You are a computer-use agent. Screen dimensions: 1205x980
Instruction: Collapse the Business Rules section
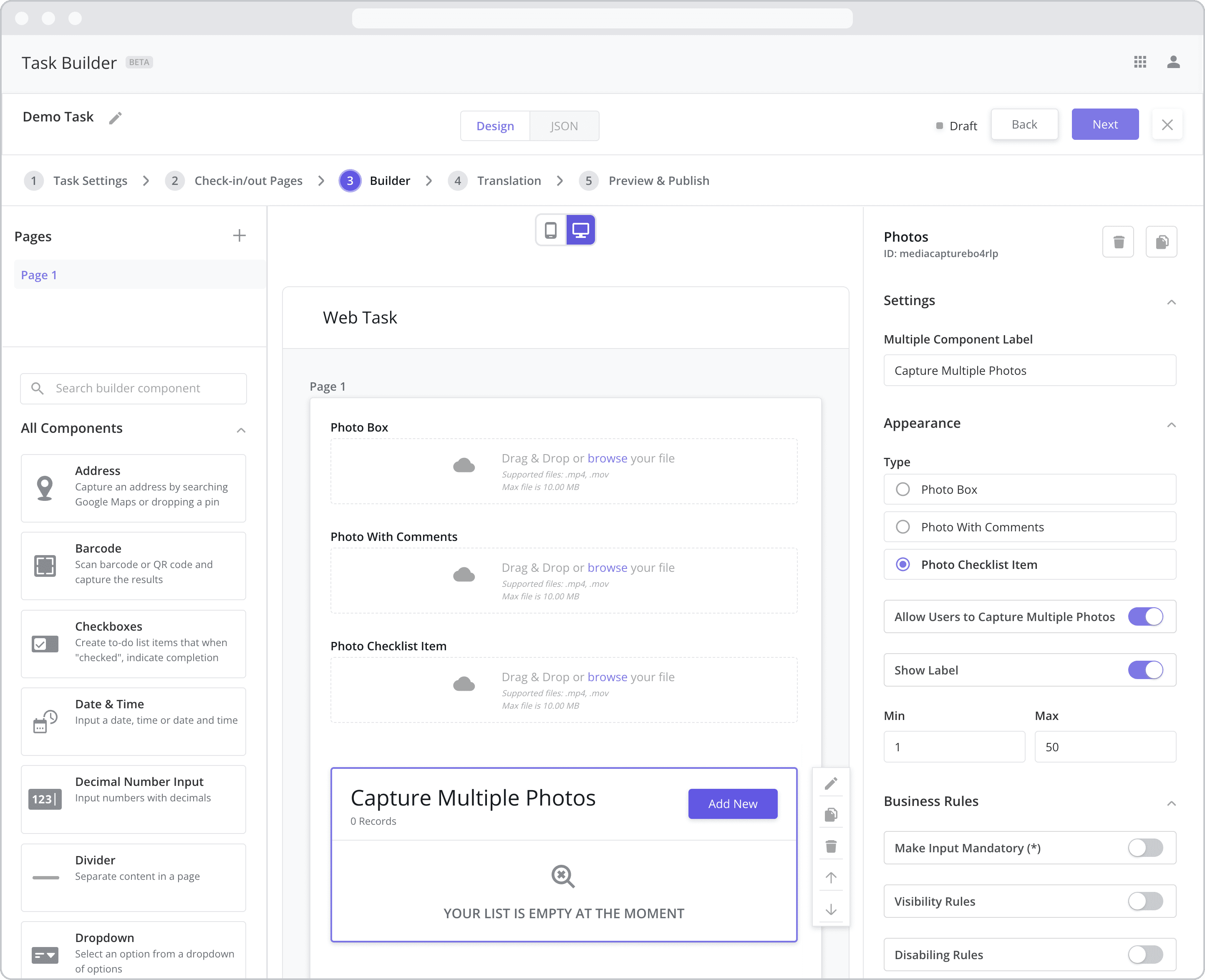[x=1172, y=803]
